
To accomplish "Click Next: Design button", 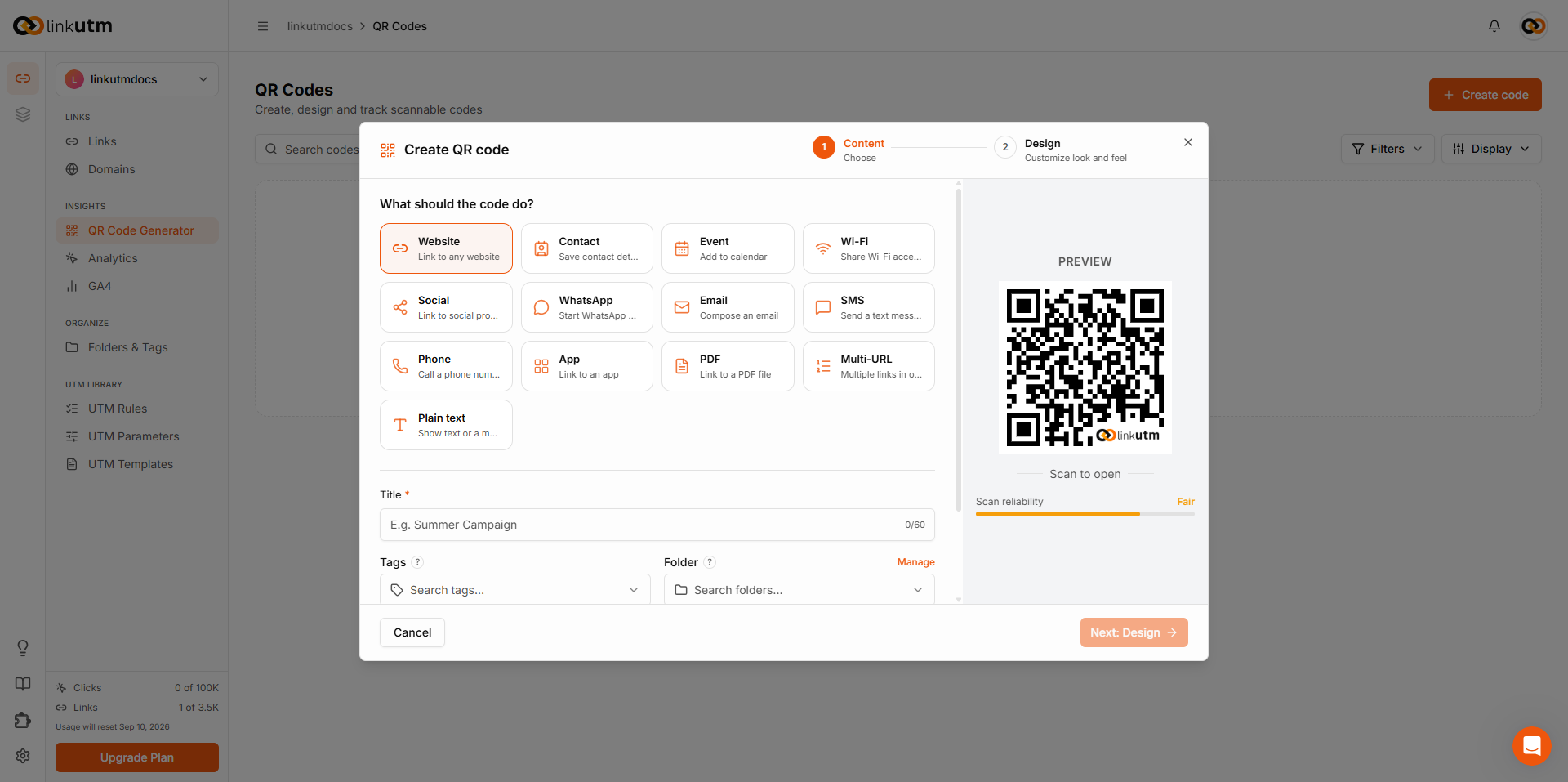I will coord(1134,632).
